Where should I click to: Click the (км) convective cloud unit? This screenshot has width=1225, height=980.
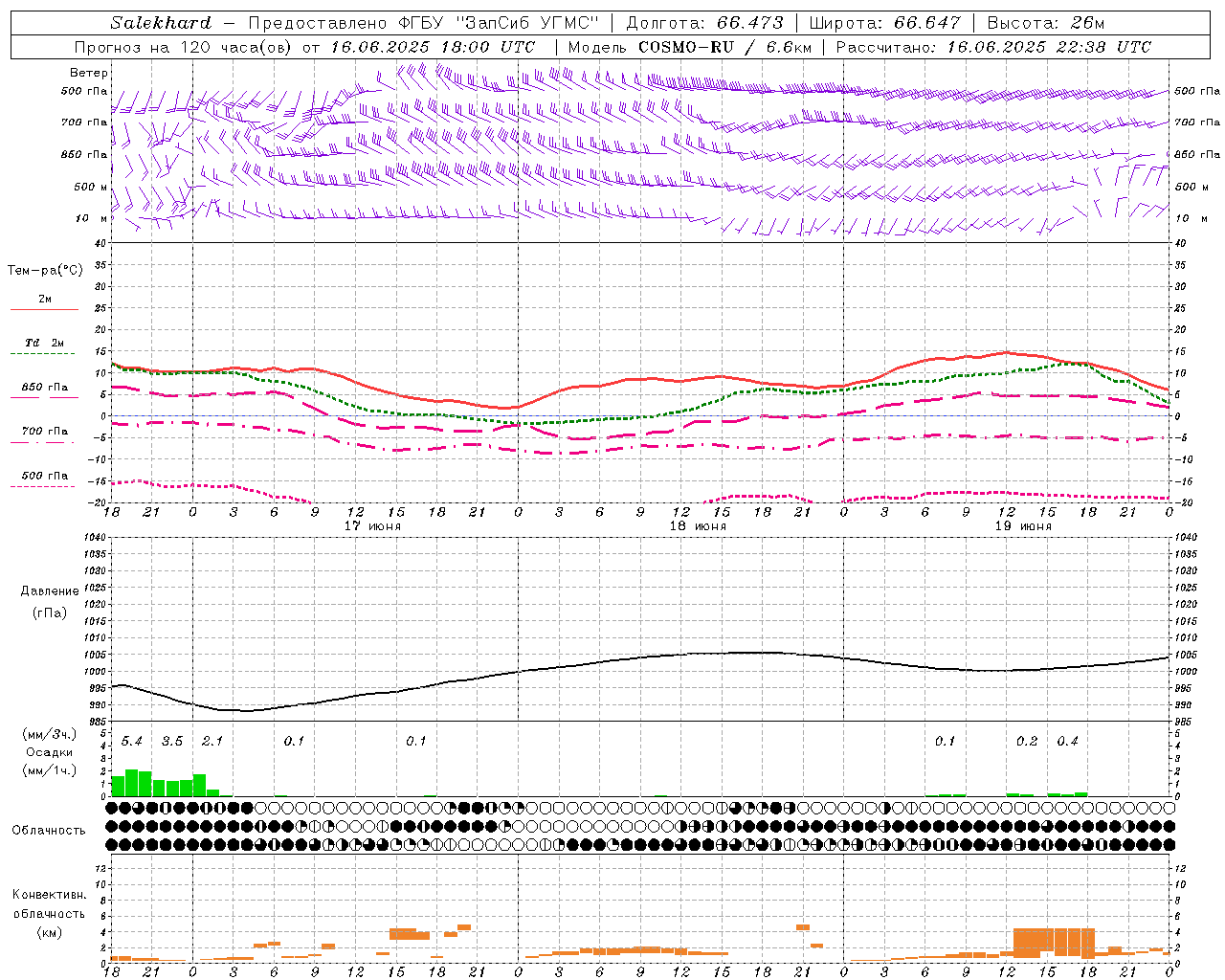[49, 932]
